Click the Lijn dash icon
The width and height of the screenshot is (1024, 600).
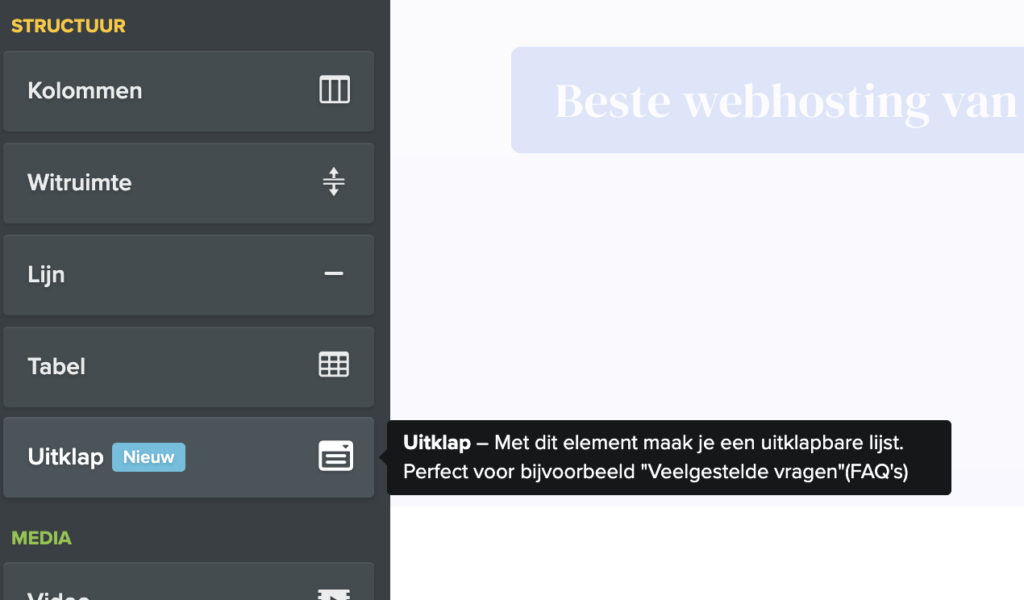pyautogui.click(x=334, y=274)
